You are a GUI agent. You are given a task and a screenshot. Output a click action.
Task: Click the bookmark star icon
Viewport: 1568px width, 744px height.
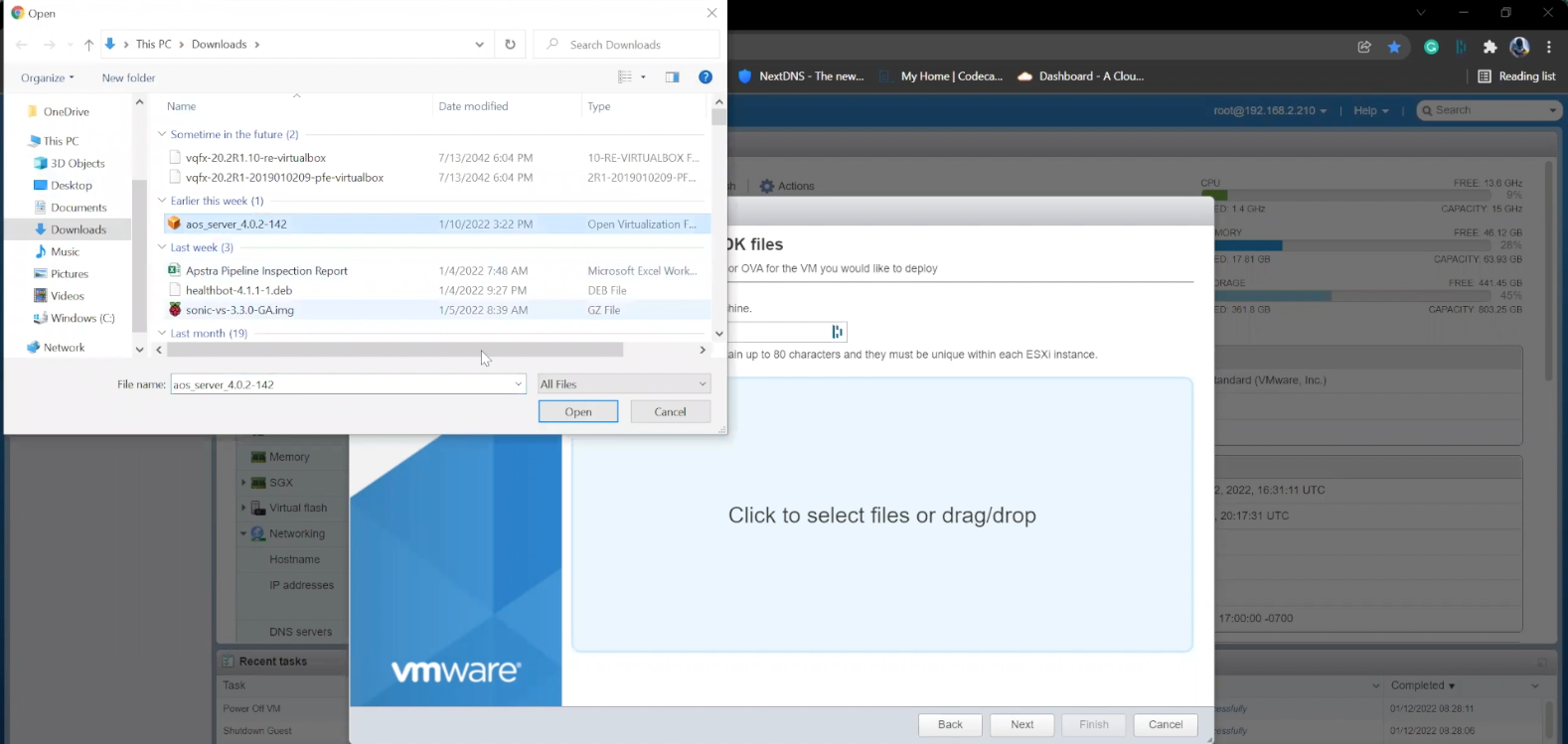[x=1395, y=47]
